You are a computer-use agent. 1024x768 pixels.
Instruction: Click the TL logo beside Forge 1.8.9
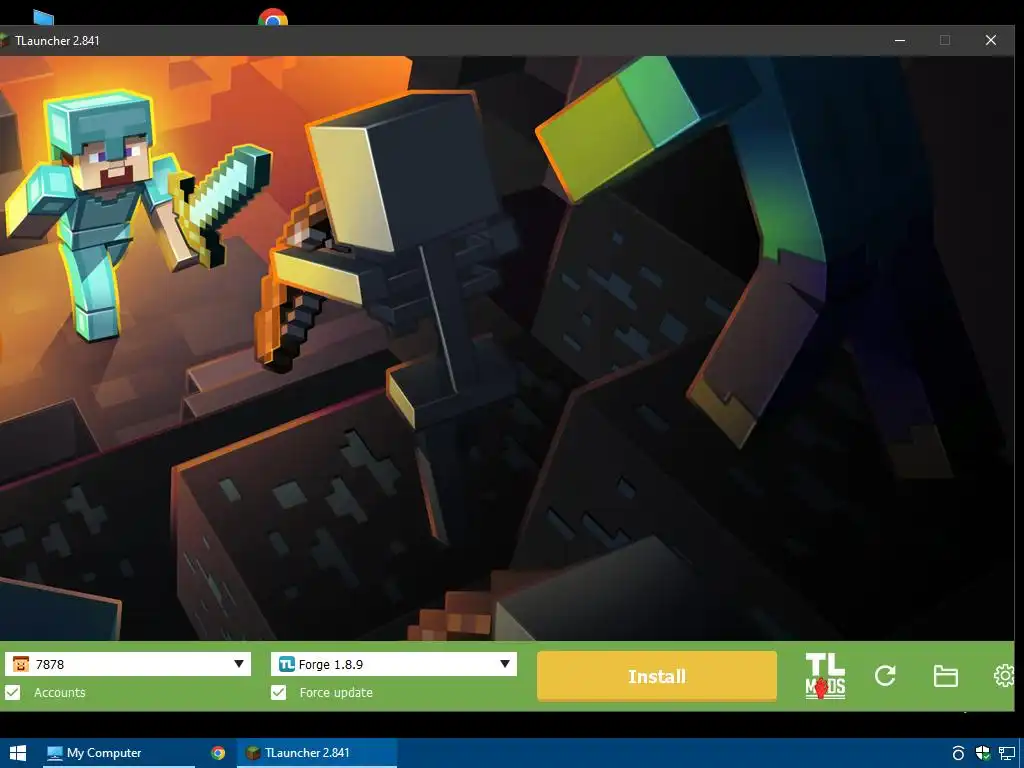tap(287, 664)
